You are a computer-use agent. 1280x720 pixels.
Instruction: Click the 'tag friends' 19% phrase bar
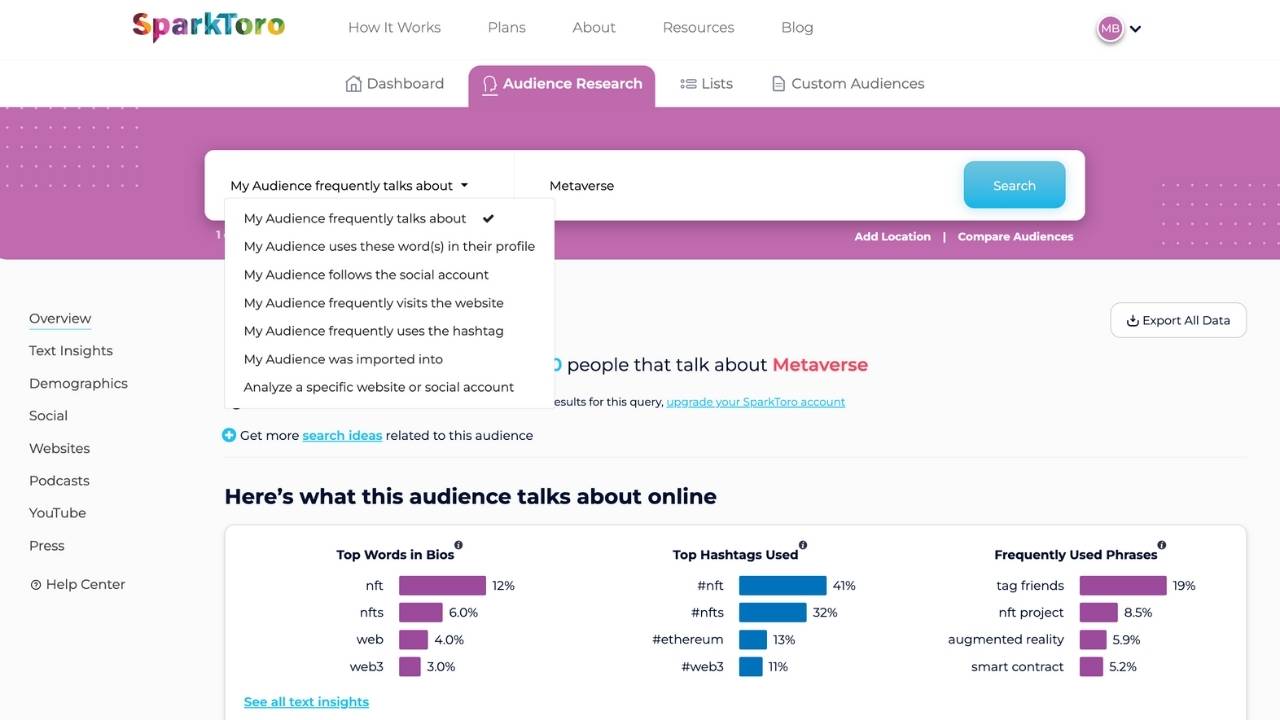(1123, 586)
